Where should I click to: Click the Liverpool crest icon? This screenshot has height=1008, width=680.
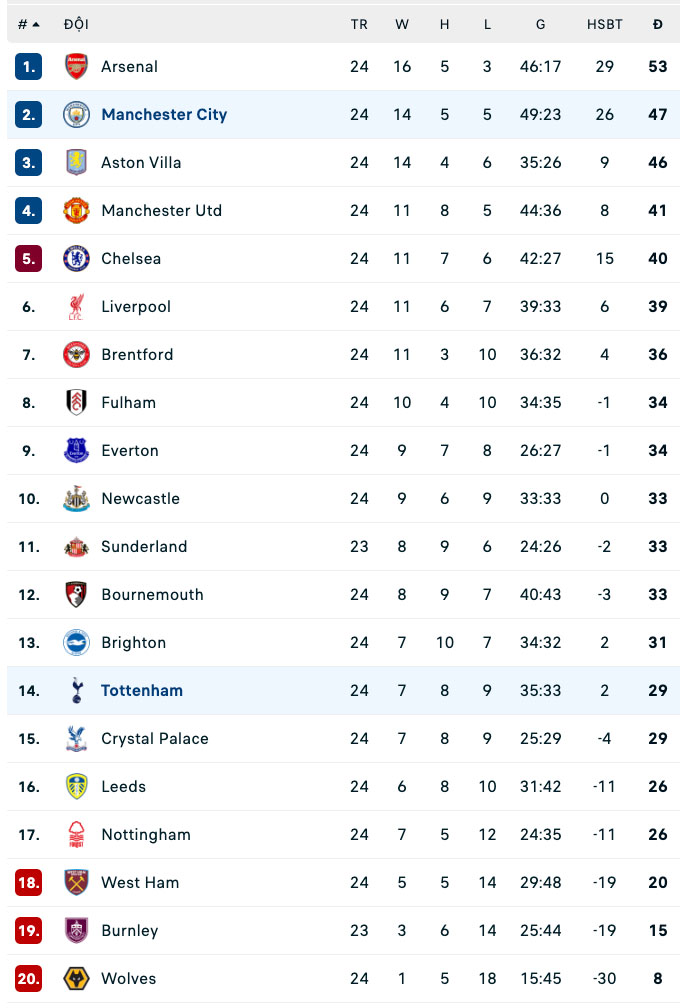pyautogui.click(x=76, y=307)
